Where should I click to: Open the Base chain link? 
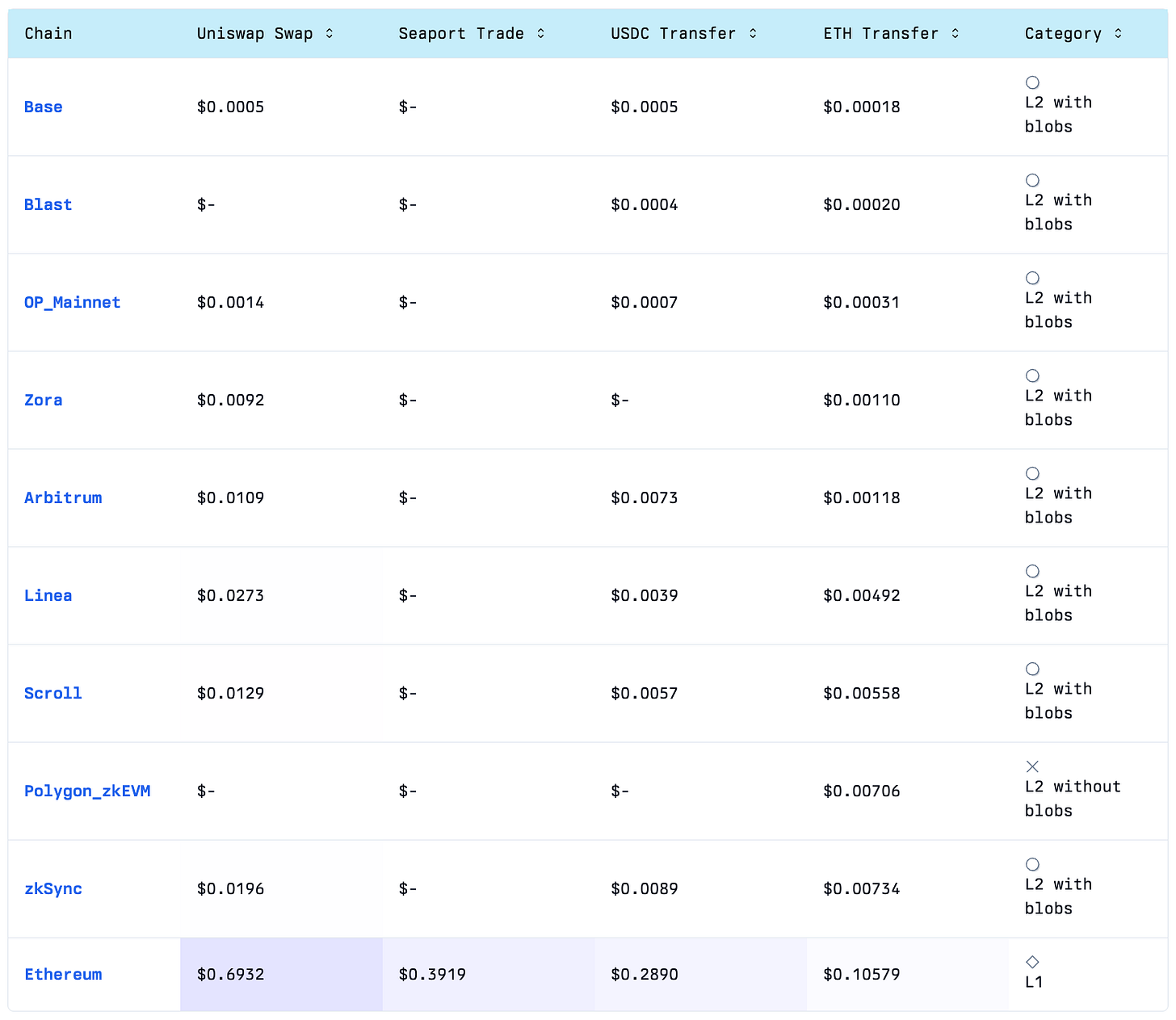[44, 107]
